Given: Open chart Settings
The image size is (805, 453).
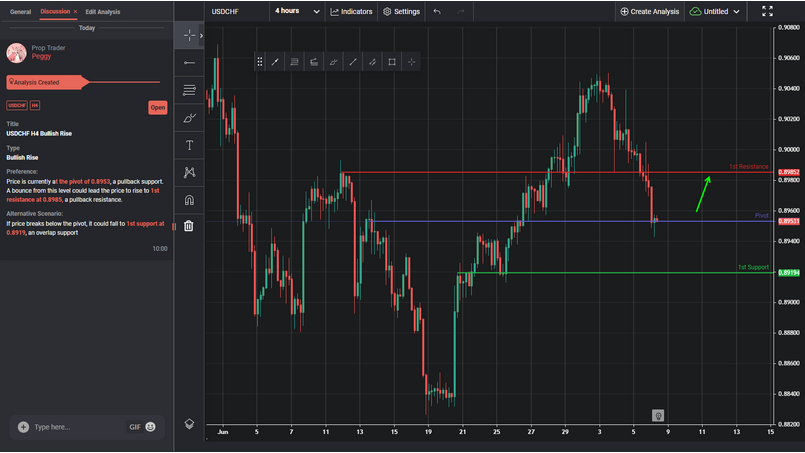Looking at the screenshot, I should (401, 11).
